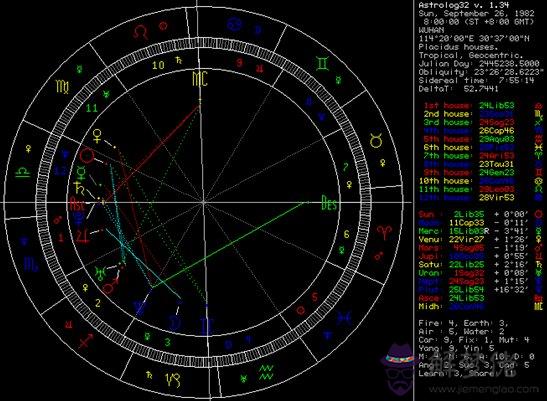Select the 'Placidus houses.' line
Screen dimensions: 547x401
457,47
